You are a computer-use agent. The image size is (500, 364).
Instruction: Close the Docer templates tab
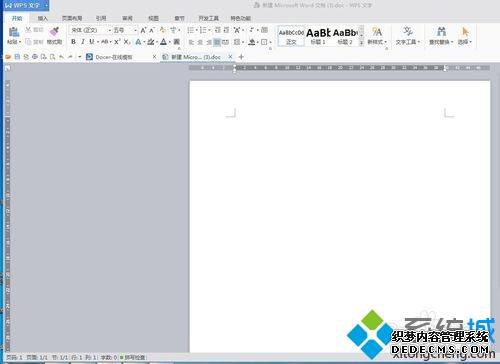tap(154, 57)
